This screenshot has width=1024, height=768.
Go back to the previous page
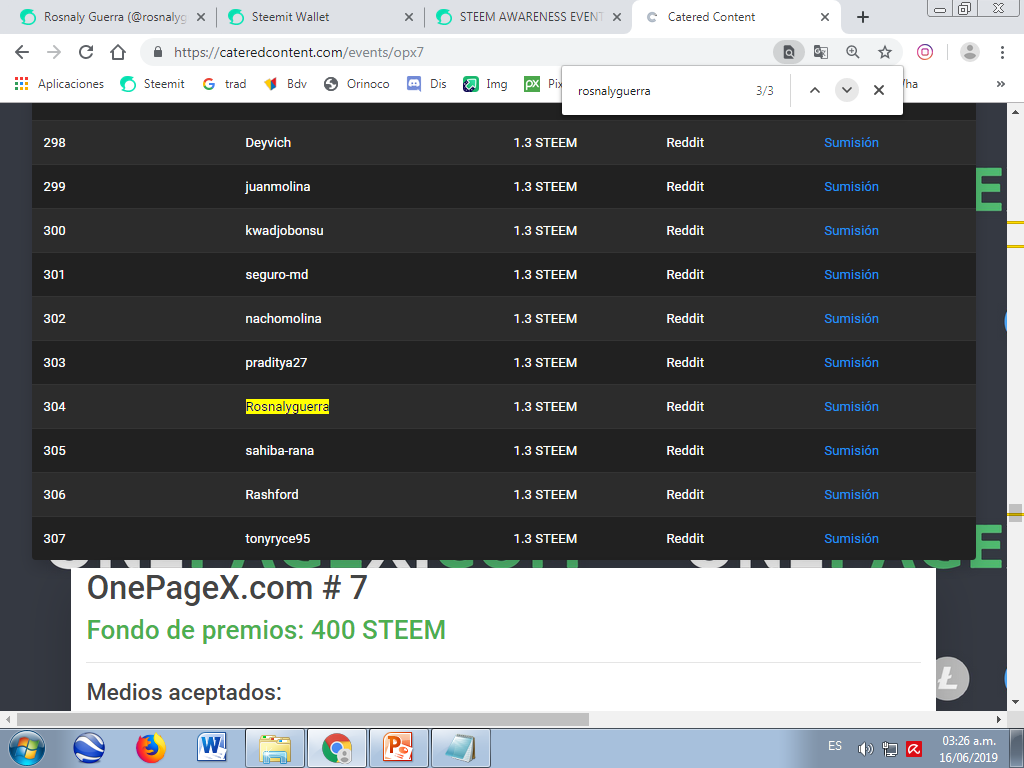[22, 52]
